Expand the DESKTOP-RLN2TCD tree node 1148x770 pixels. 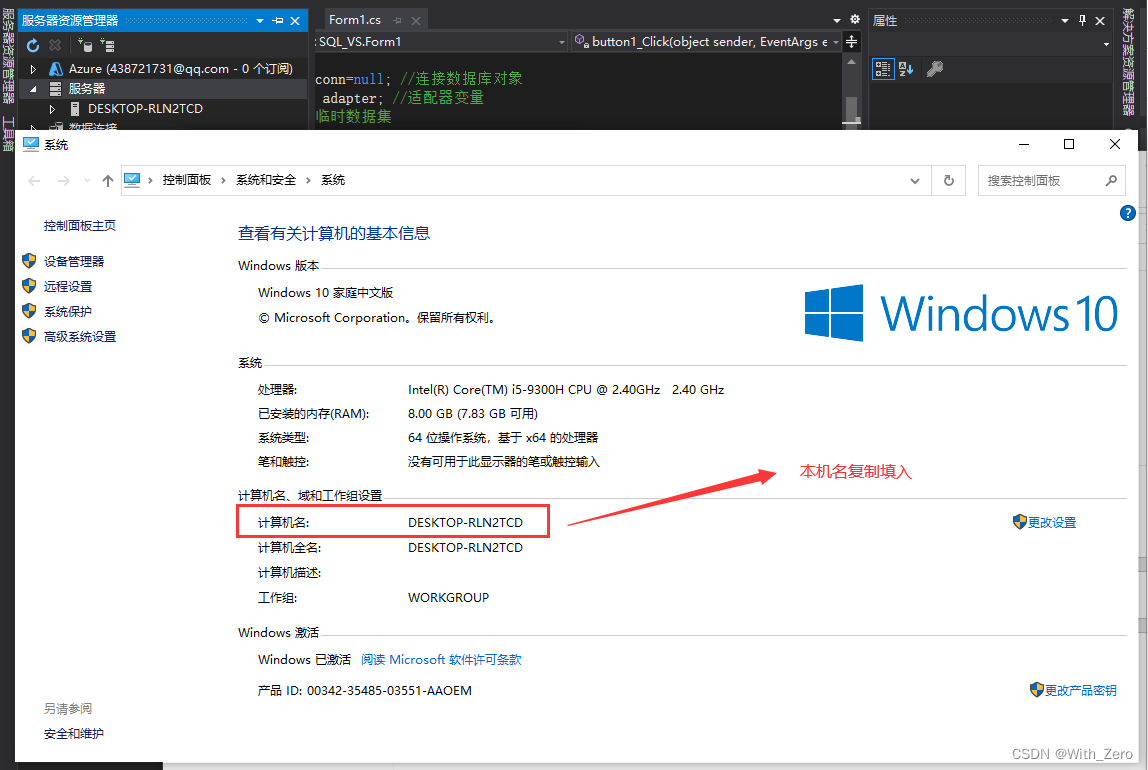pos(52,108)
